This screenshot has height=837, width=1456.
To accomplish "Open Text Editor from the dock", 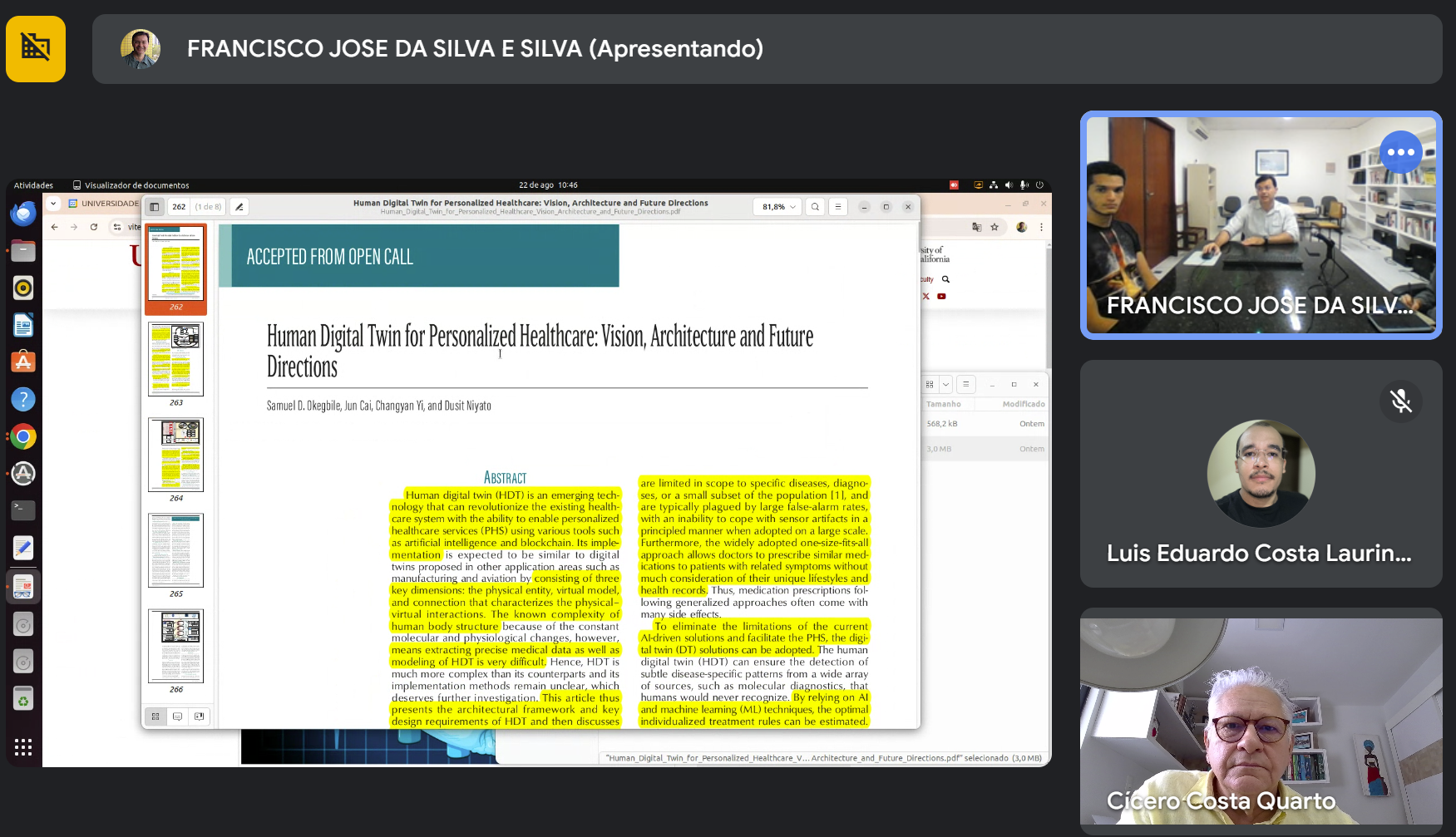I will coord(23,548).
